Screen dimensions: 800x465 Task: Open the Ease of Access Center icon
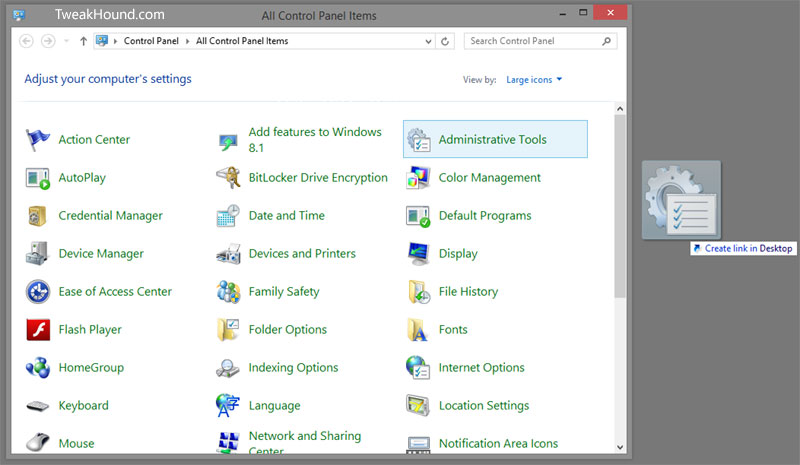coord(38,291)
